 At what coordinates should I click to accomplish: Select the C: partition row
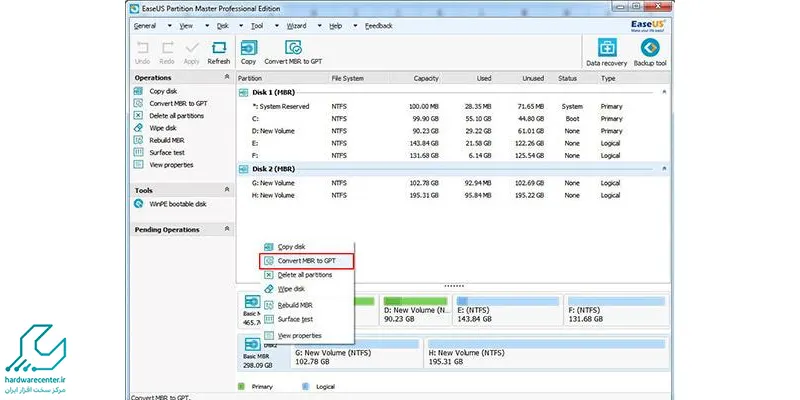[453, 119]
